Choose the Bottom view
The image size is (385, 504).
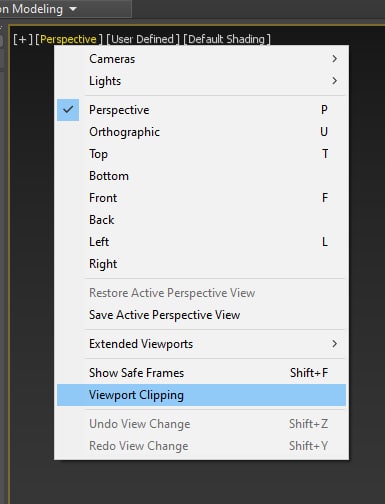coord(201,176)
